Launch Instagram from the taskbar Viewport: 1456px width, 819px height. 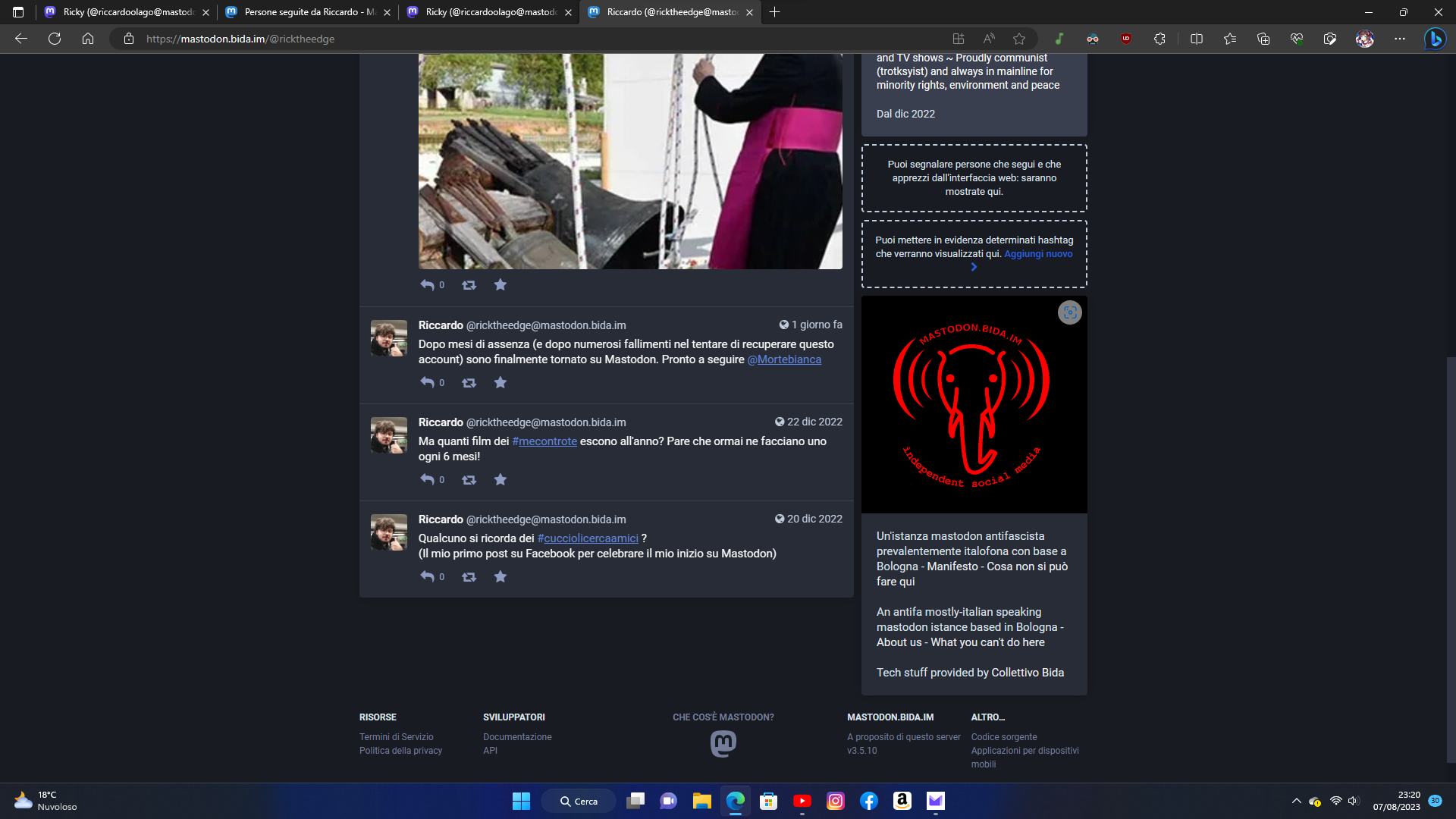[835, 801]
